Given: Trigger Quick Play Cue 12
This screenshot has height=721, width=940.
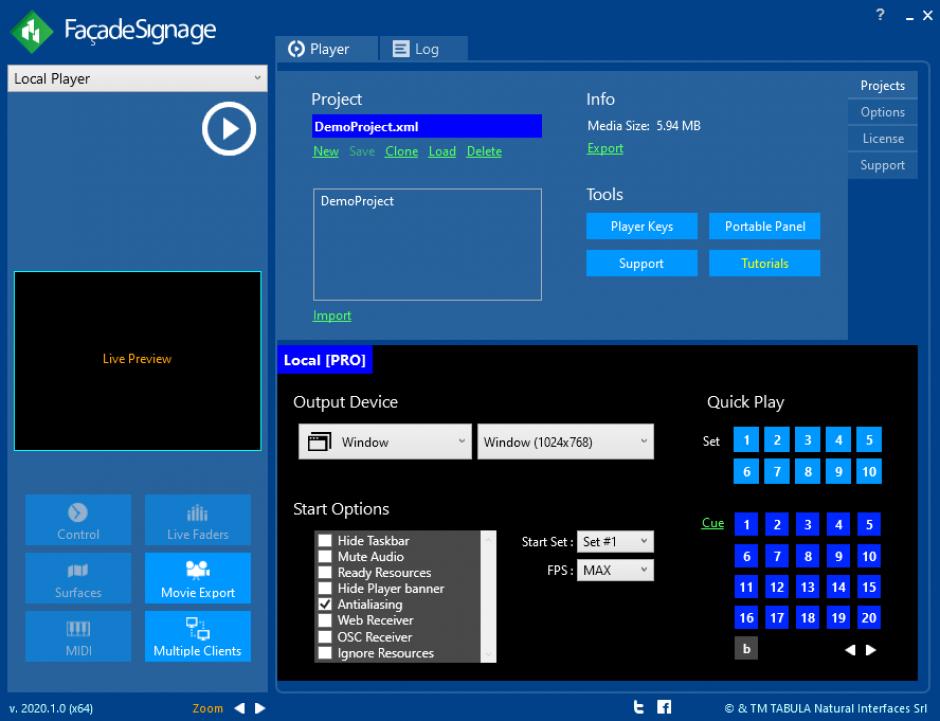Looking at the screenshot, I should click(777, 587).
